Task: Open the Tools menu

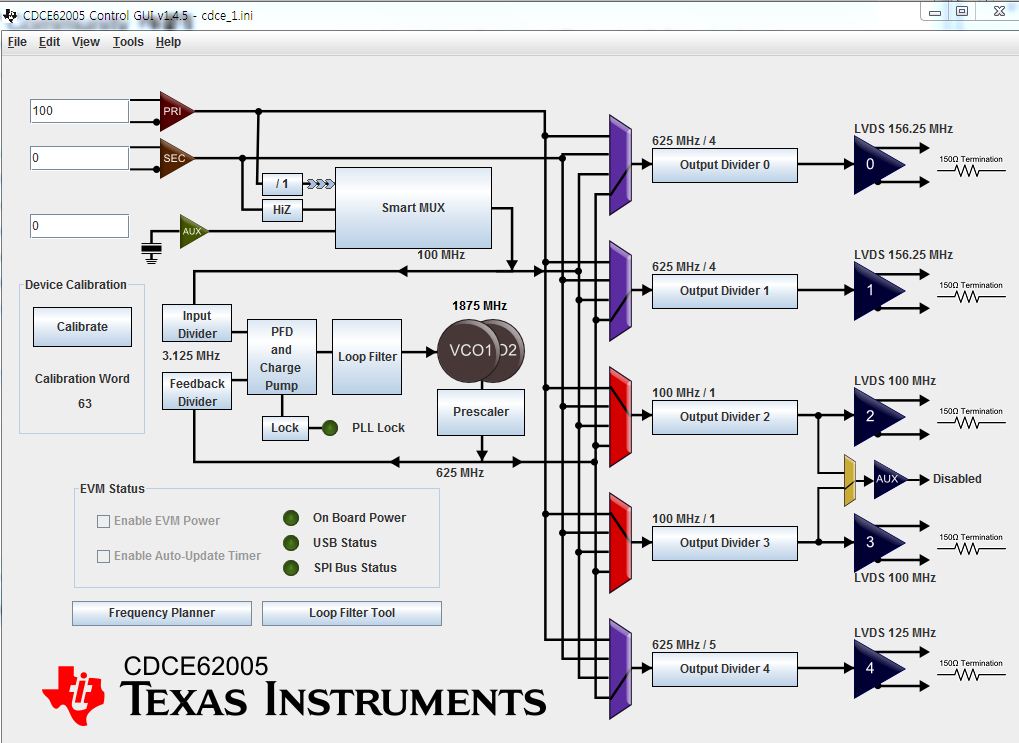Action: click(x=127, y=42)
